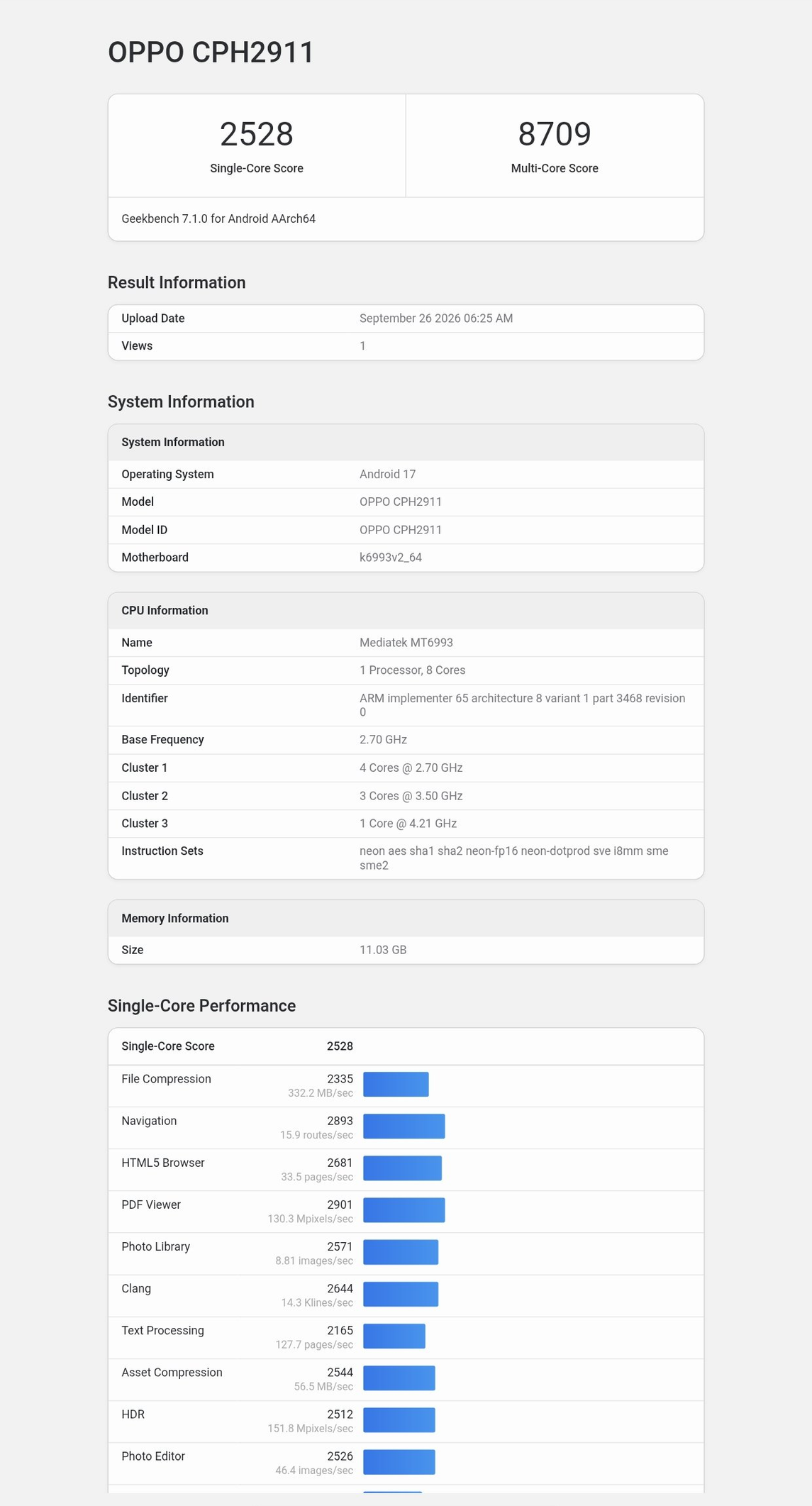Click the Asset Compression score 2544
812x1506 pixels.
(340, 1373)
